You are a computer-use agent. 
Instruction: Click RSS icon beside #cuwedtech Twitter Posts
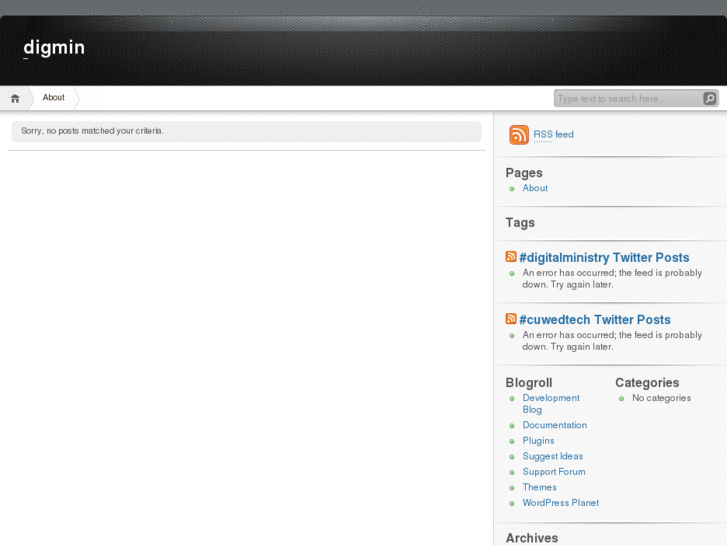tap(511, 319)
